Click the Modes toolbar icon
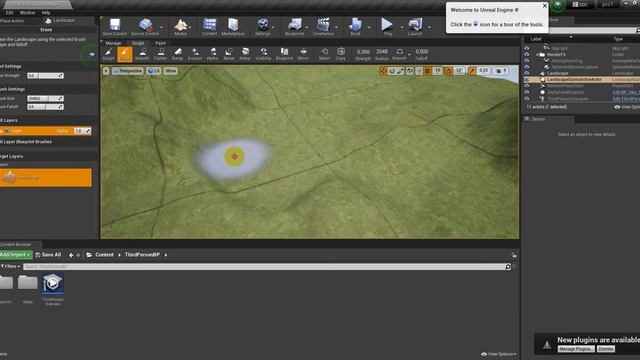The image size is (640, 360). pos(181,27)
